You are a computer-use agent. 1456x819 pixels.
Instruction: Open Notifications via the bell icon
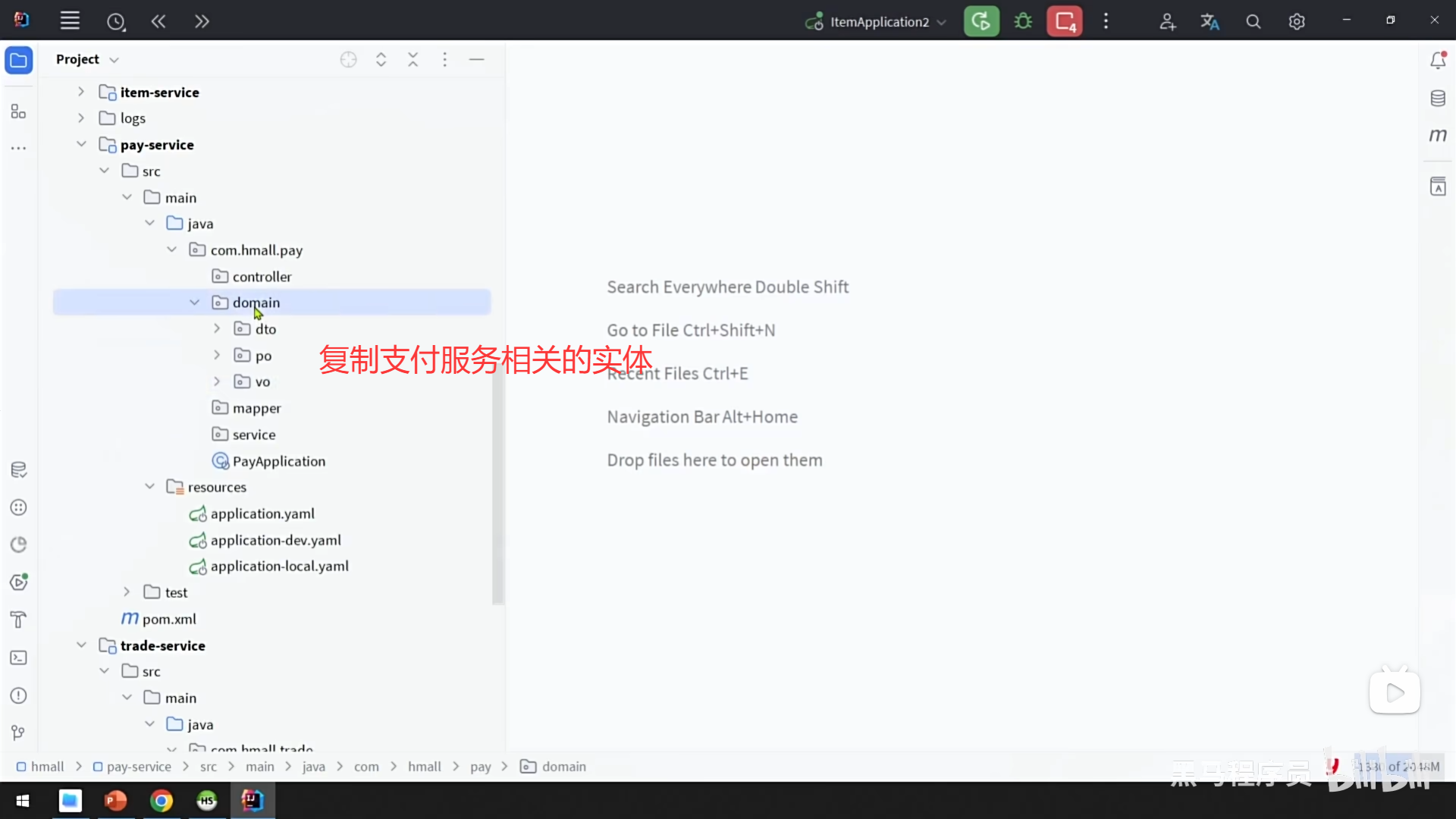1438,59
